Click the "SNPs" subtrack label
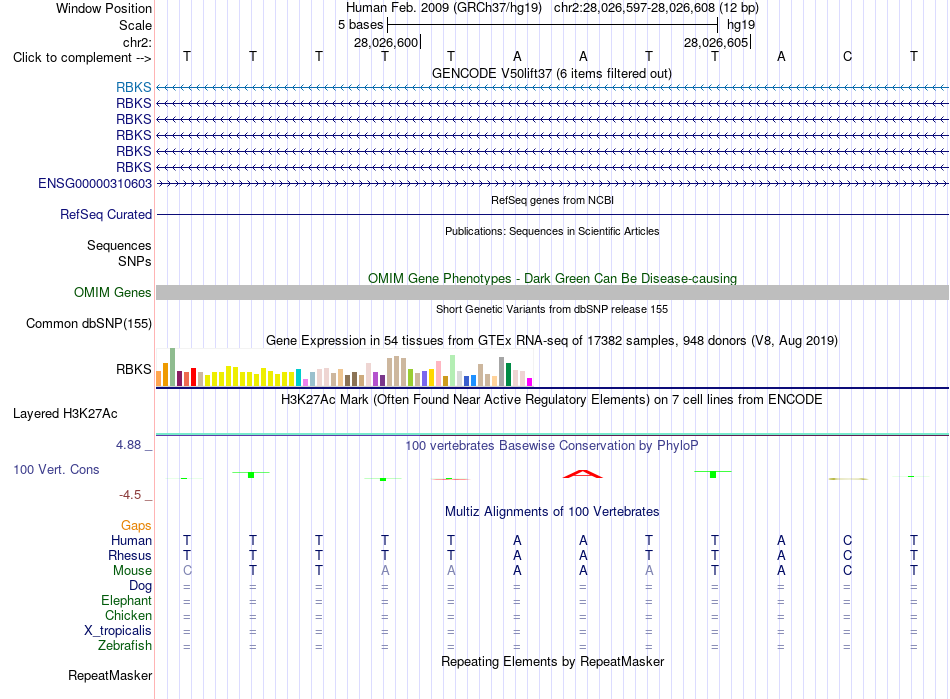The height and width of the screenshot is (699, 950). click(x=135, y=261)
